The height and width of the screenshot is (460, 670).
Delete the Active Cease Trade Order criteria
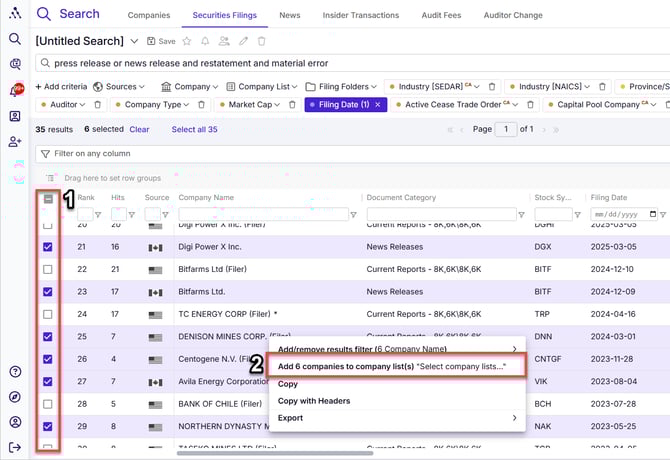click(530, 104)
